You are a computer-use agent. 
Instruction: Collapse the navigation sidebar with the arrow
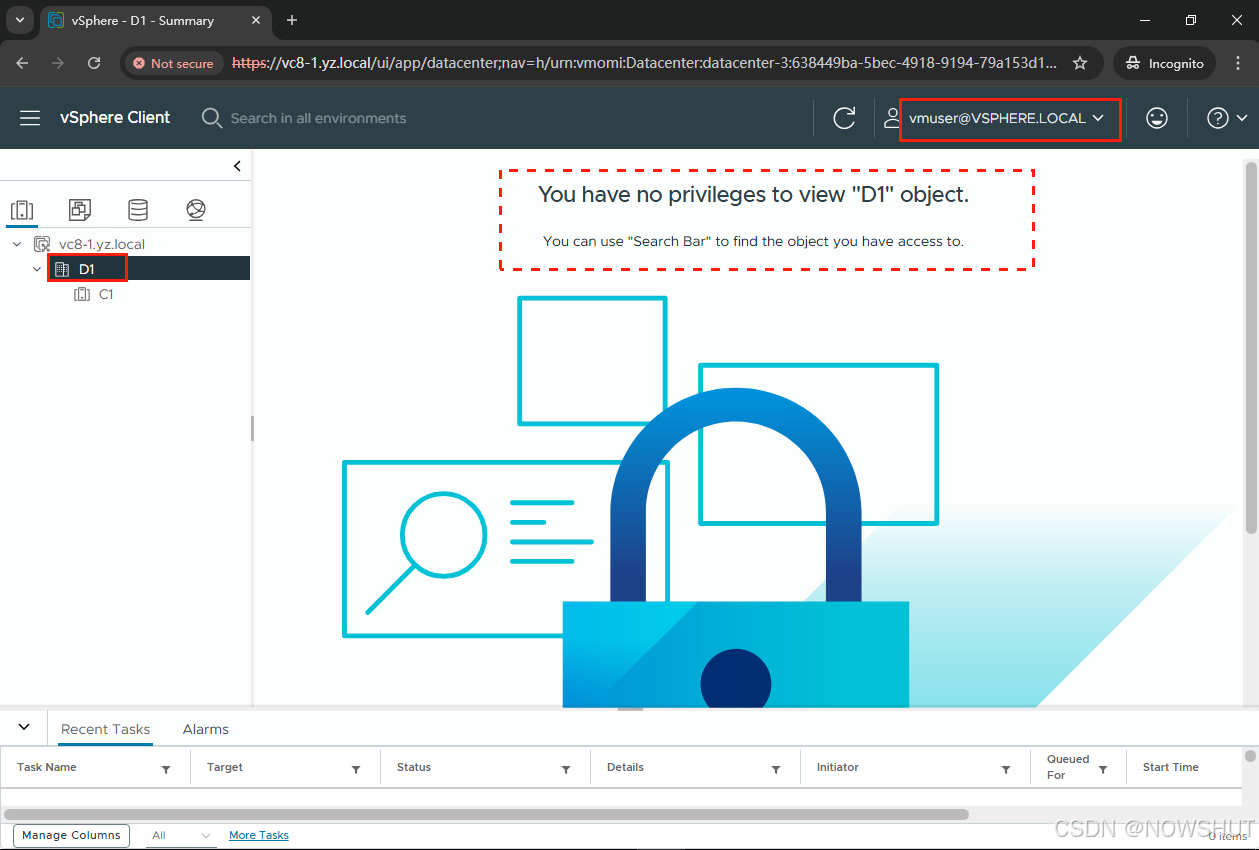coord(237,166)
